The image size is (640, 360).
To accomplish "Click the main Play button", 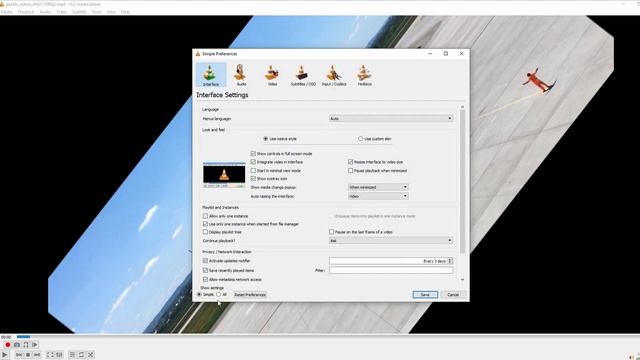I will [x=5, y=355].
